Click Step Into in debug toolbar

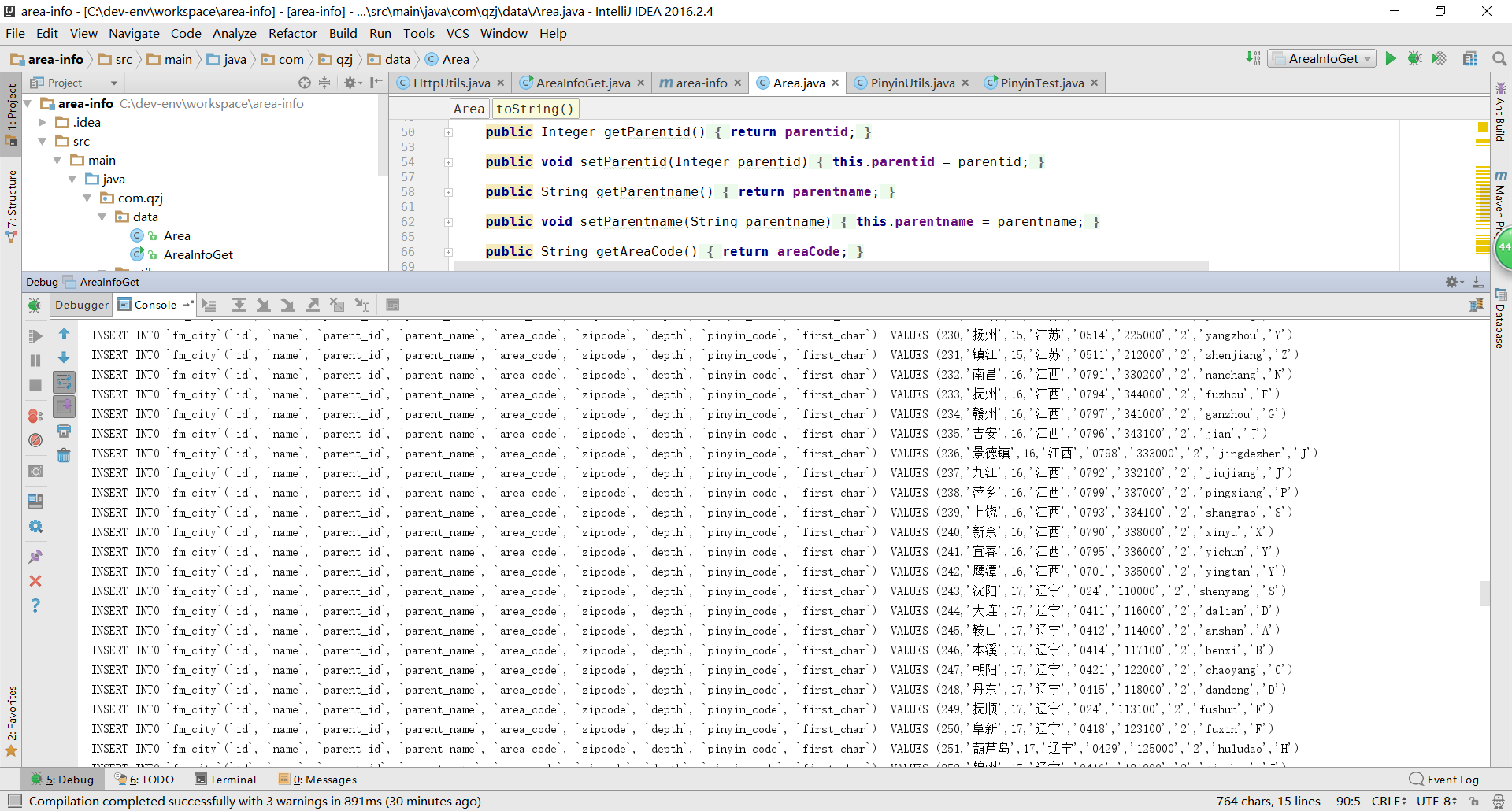(x=264, y=305)
